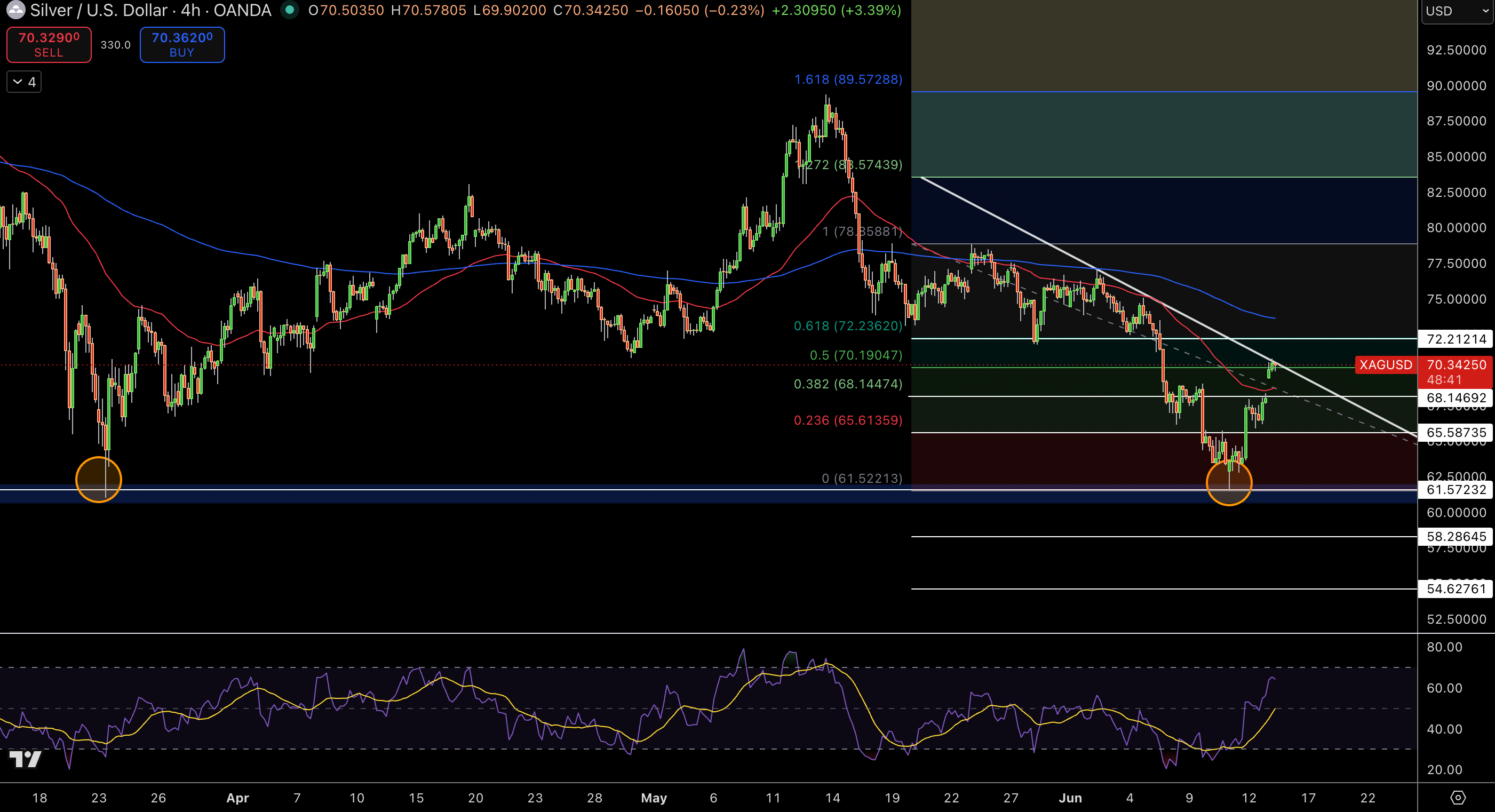
Task: Click the blue BUY 70.36200 button
Action: (182, 45)
